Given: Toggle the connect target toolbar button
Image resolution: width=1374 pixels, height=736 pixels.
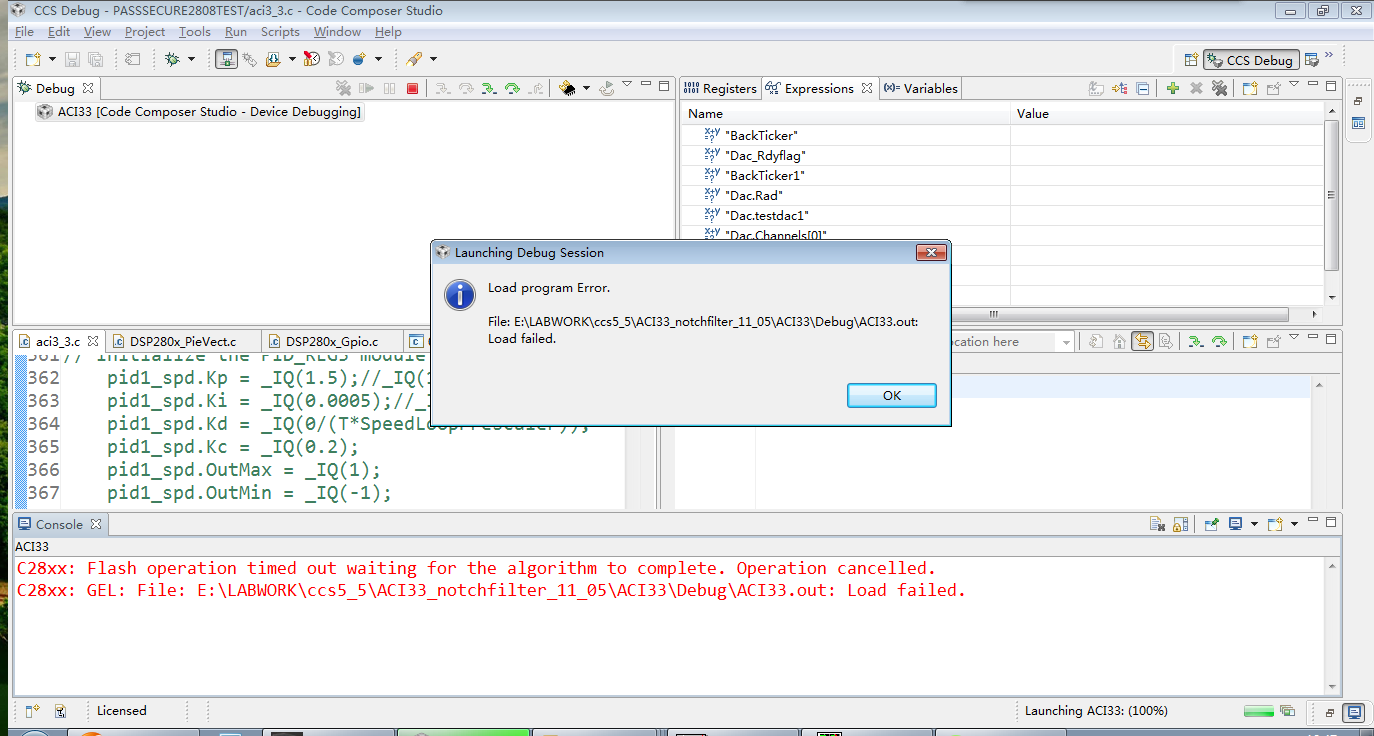Looking at the screenshot, I should 228,59.
